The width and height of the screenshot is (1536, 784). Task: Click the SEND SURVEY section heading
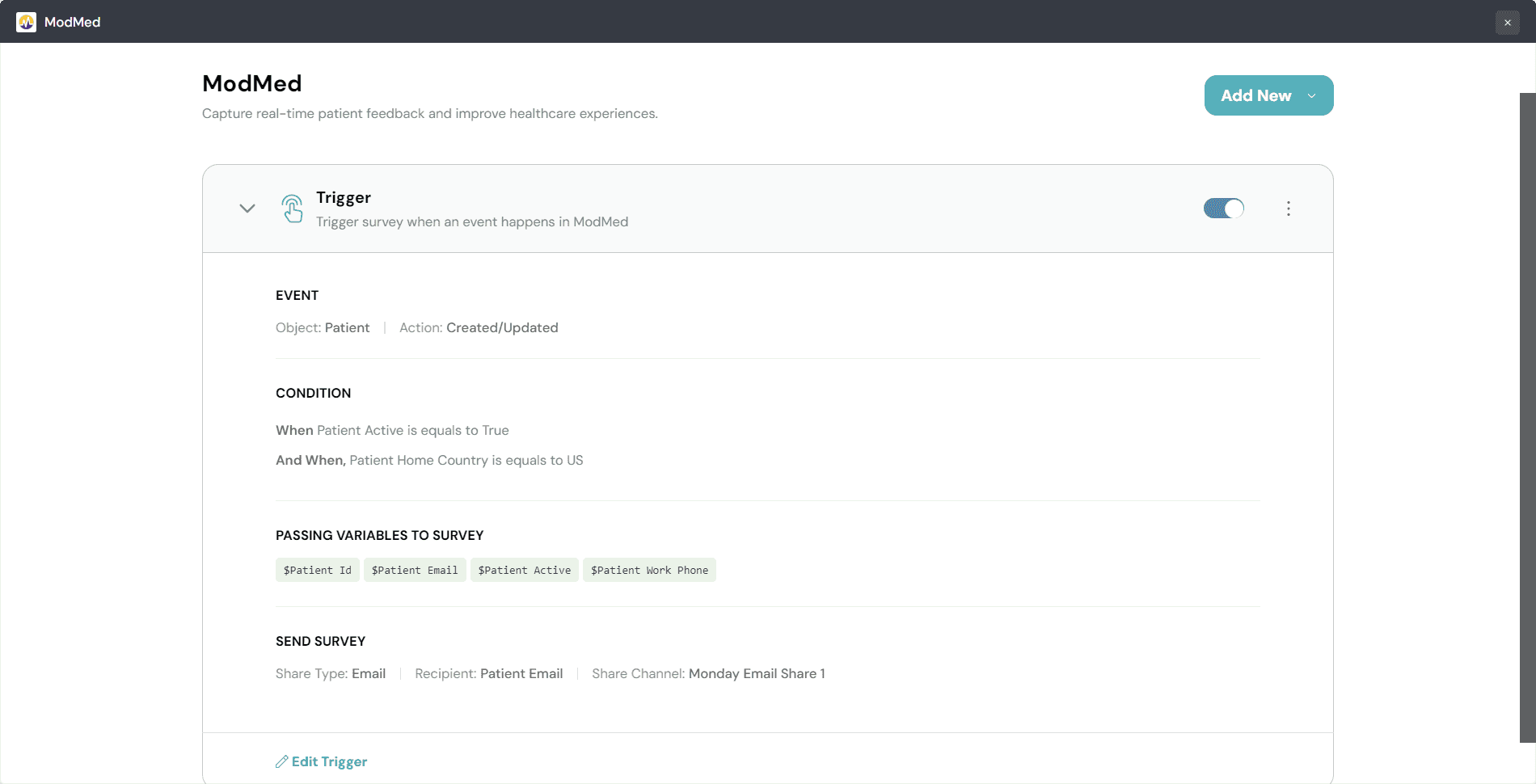[x=320, y=641]
